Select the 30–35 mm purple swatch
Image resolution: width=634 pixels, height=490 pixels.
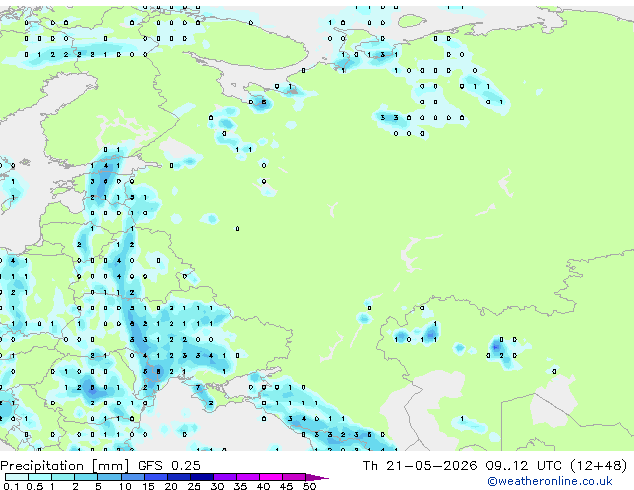pos(224,477)
